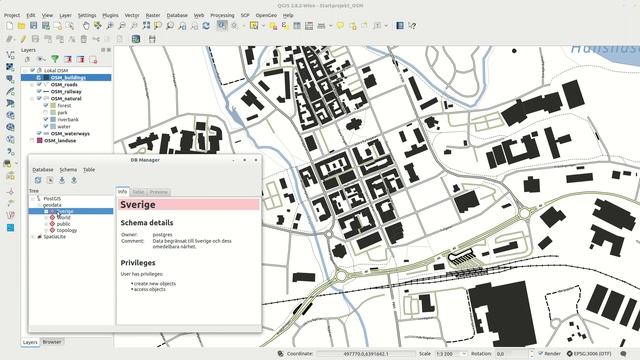Viewport: 640px width, 360px height.
Task: Click Add Group icon in Layers panel
Action: tap(27, 60)
